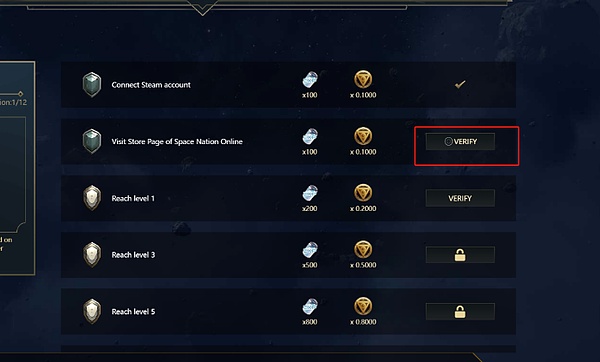Verify the Visit Store Page task
Screen dimensions: 600x362
pyautogui.click(x=460, y=142)
